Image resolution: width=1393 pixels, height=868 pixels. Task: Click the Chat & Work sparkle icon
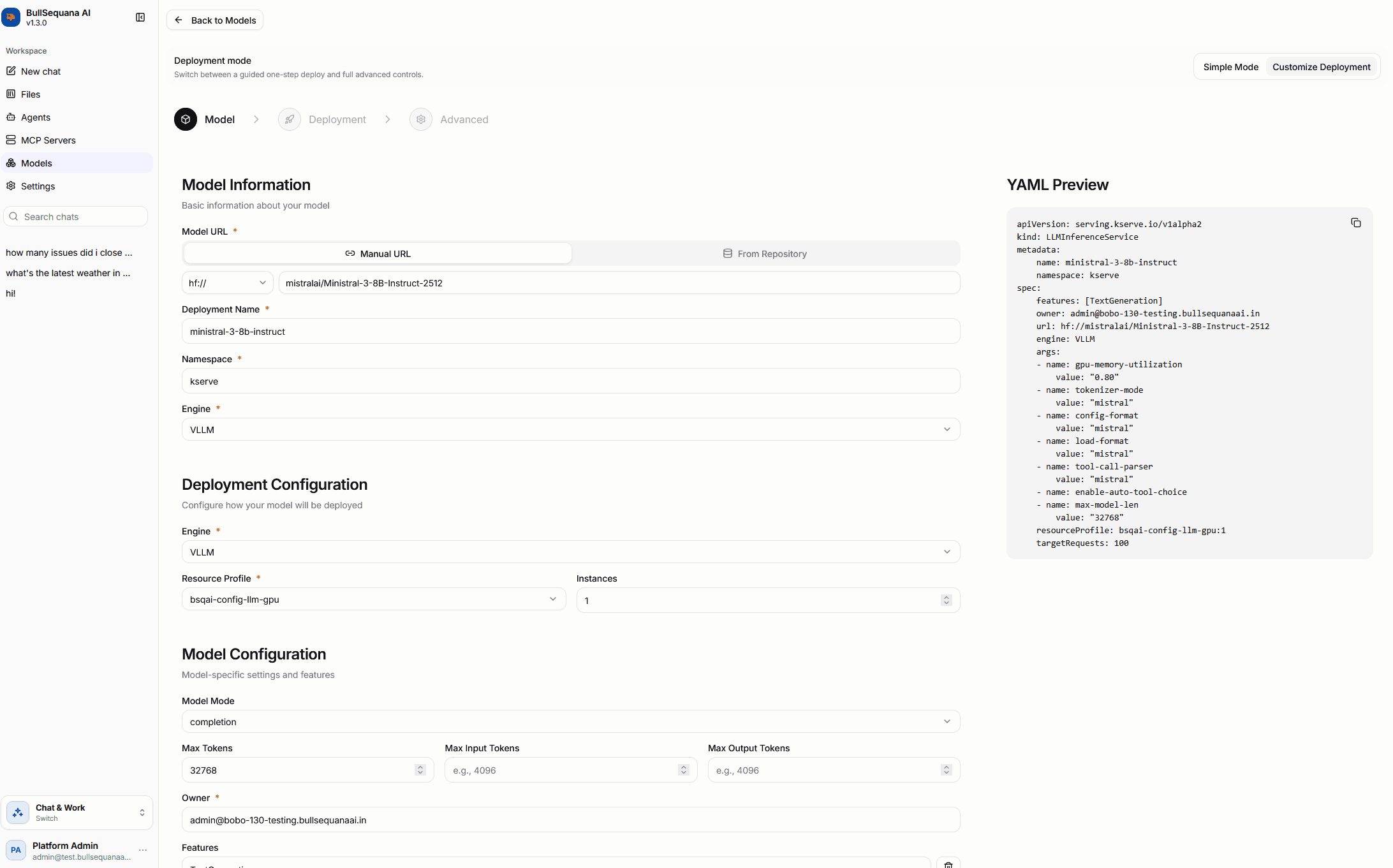pos(18,813)
